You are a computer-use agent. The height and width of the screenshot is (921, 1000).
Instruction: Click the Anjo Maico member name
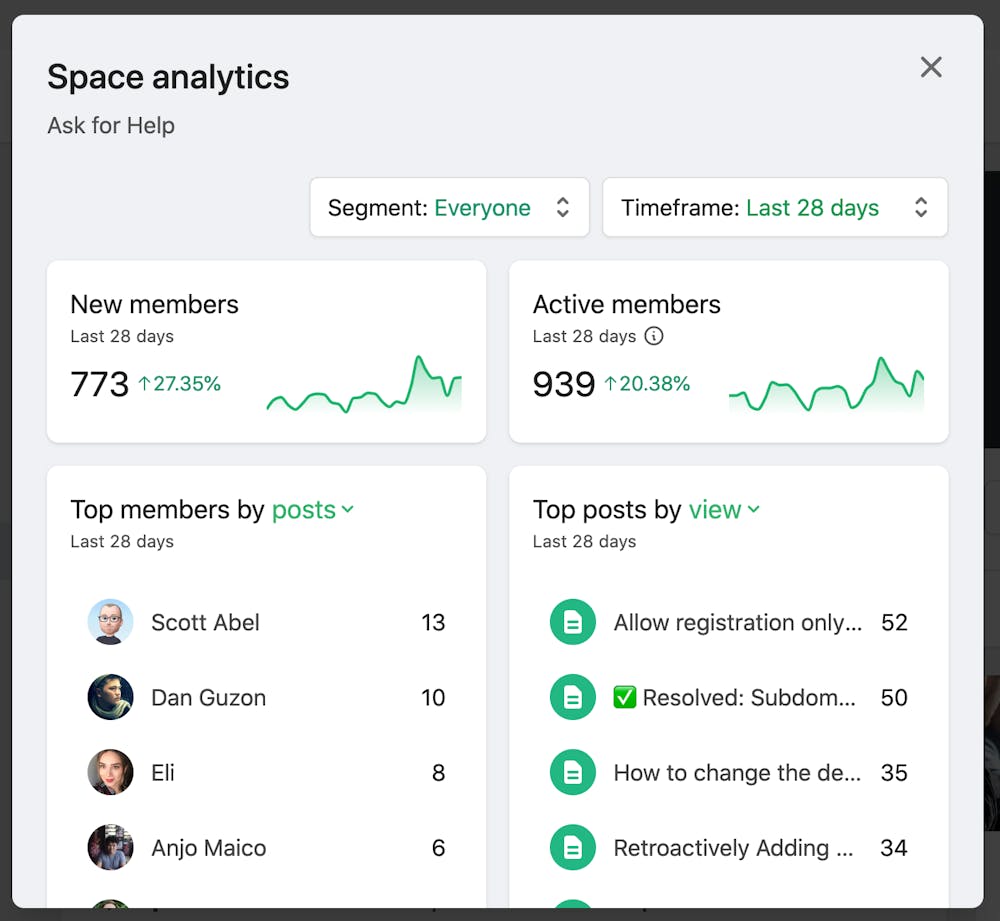(208, 848)
